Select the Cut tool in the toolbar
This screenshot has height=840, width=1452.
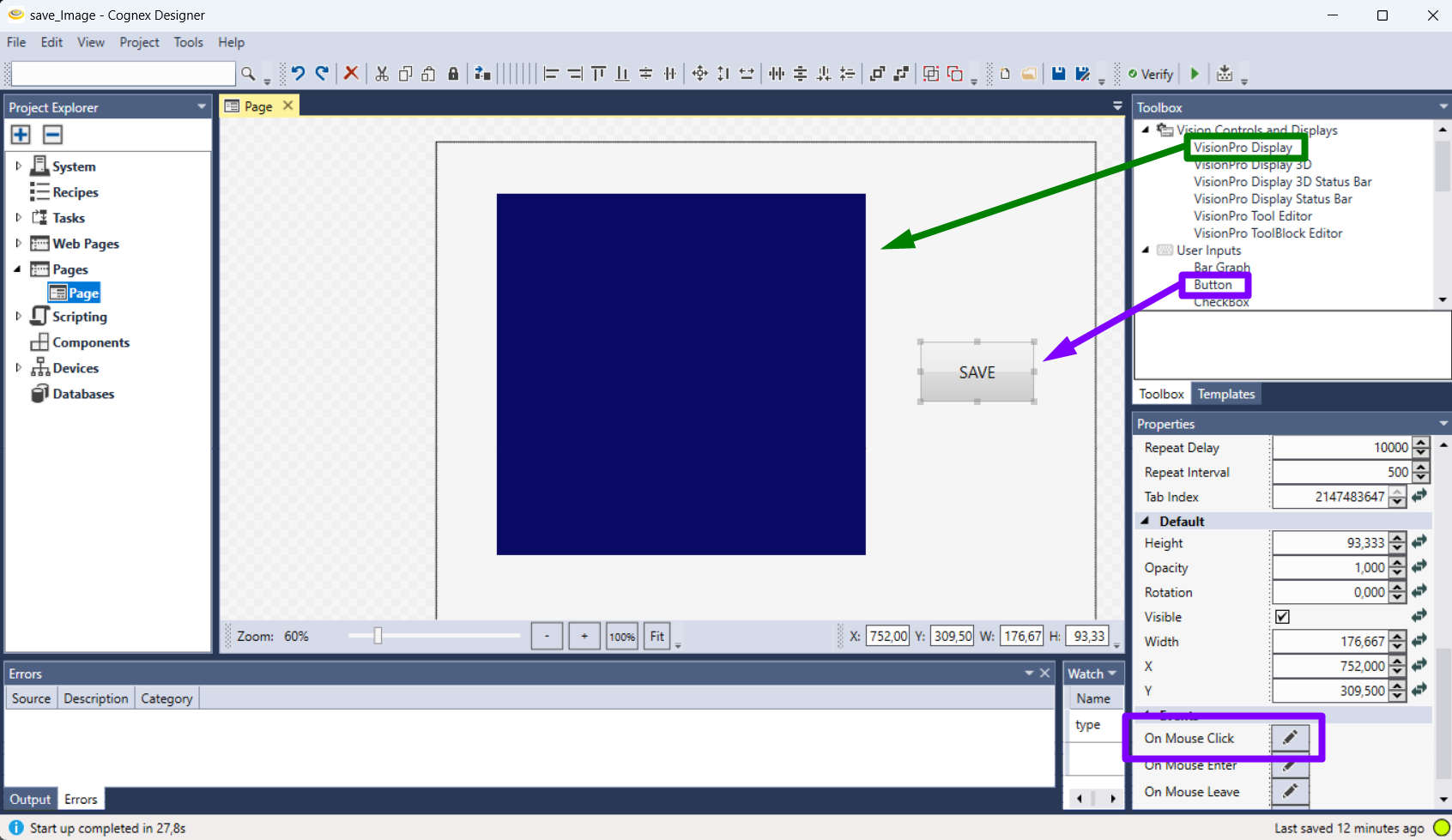[x=381, y=74]
